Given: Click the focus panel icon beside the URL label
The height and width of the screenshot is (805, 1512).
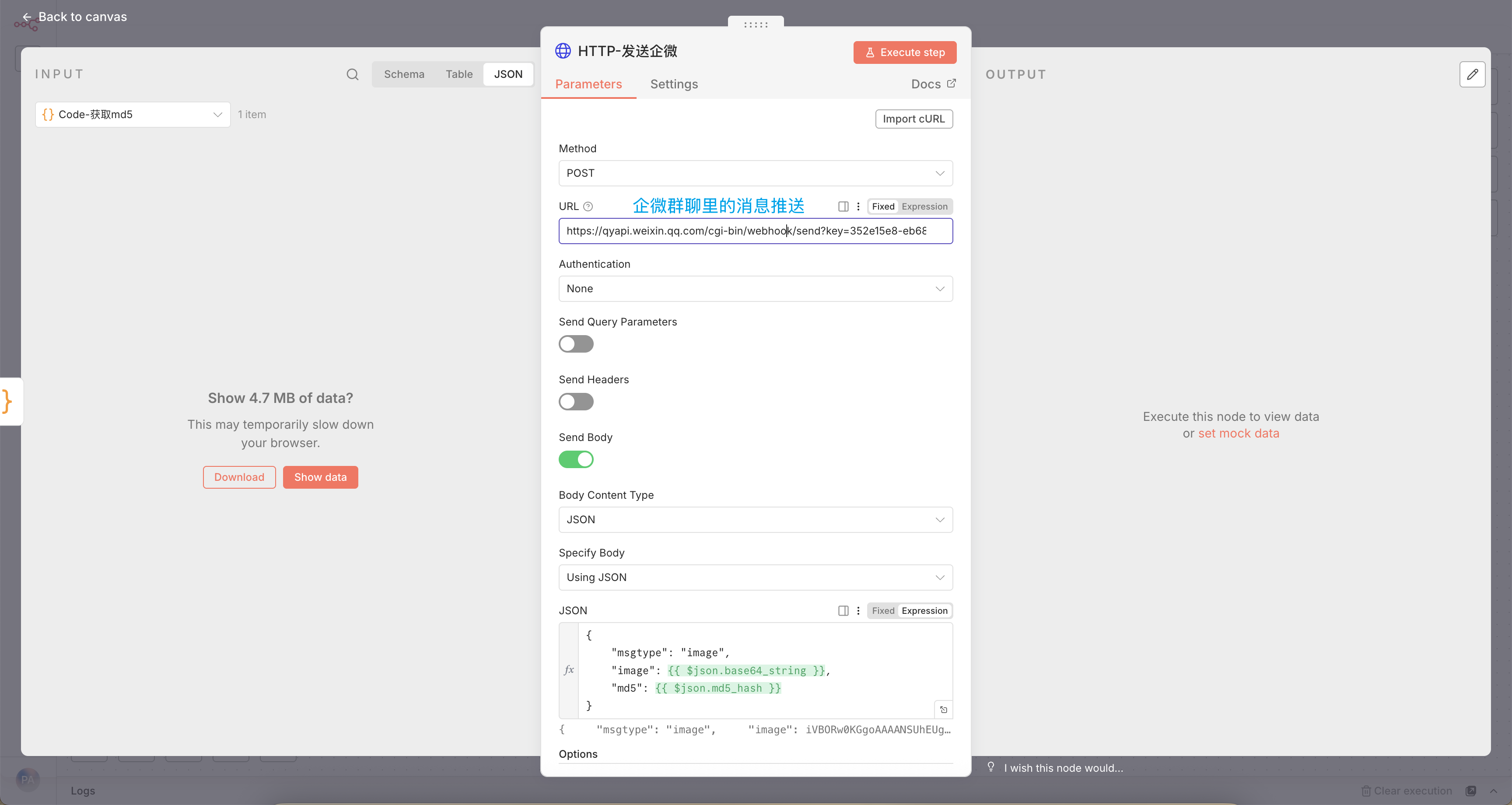Looking at the screenshot, I should pos(843,206).
